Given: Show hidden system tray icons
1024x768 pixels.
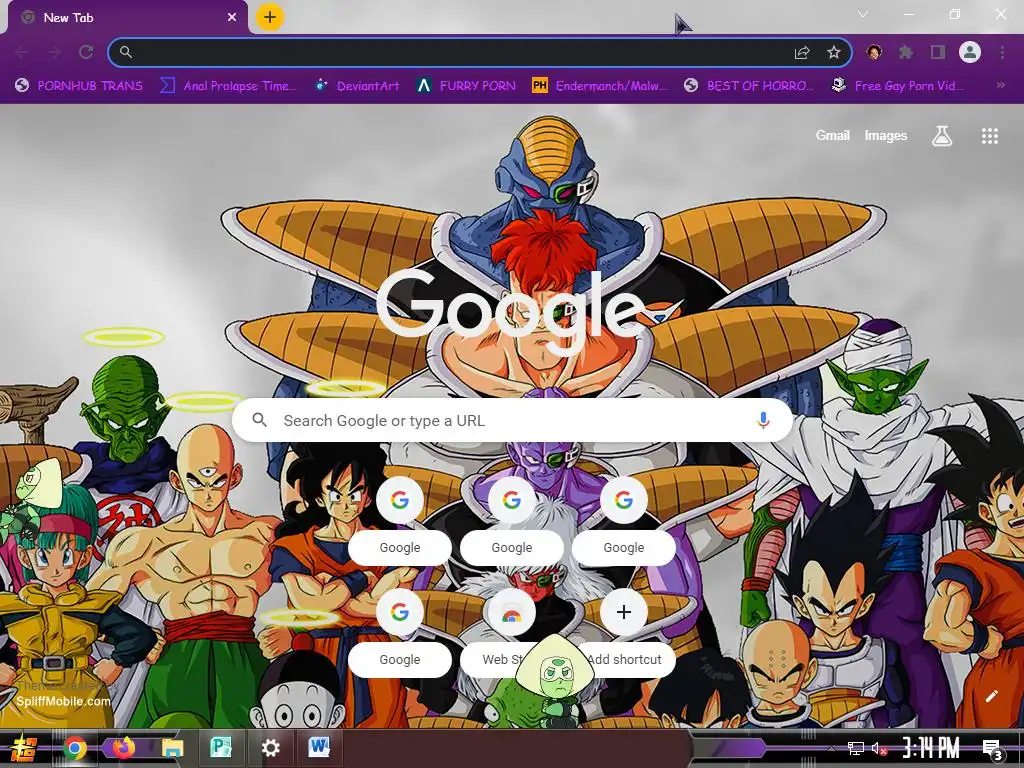Looking at the screenshot, I should tap(831, 748).
